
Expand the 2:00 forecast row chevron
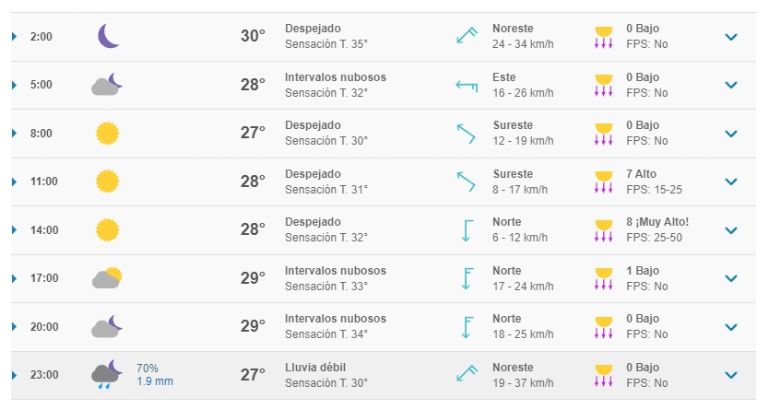click(x=731, y=37)
